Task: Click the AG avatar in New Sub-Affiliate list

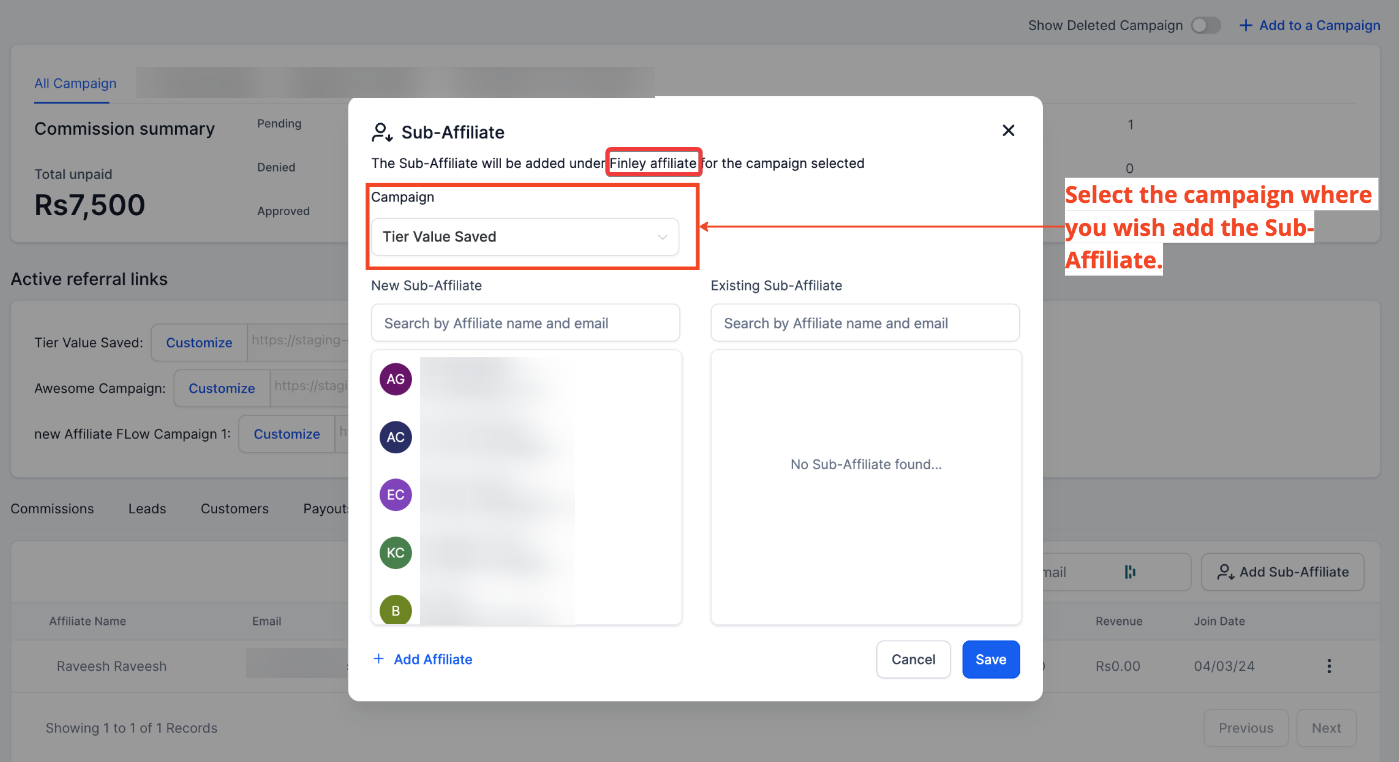Action: [x=396, y=379]
